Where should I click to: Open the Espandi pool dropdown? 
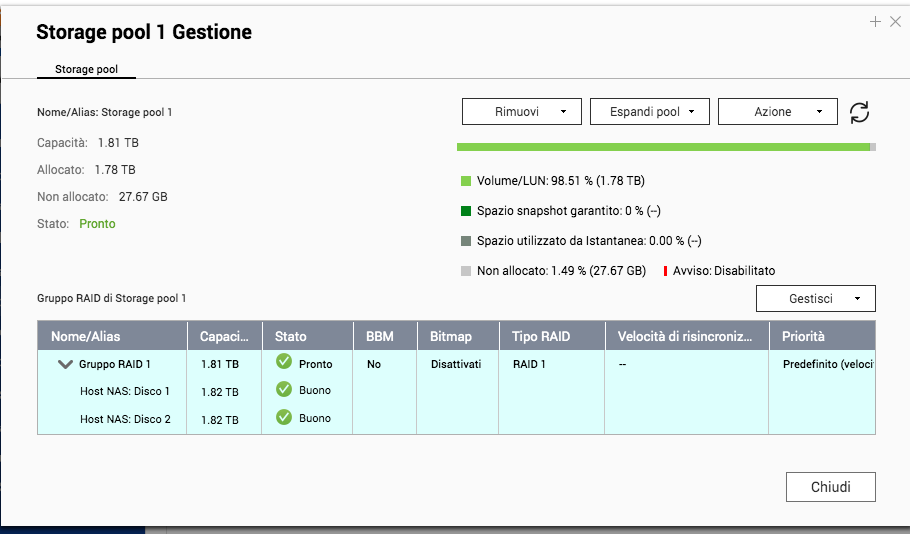click(x=650, y=112)
